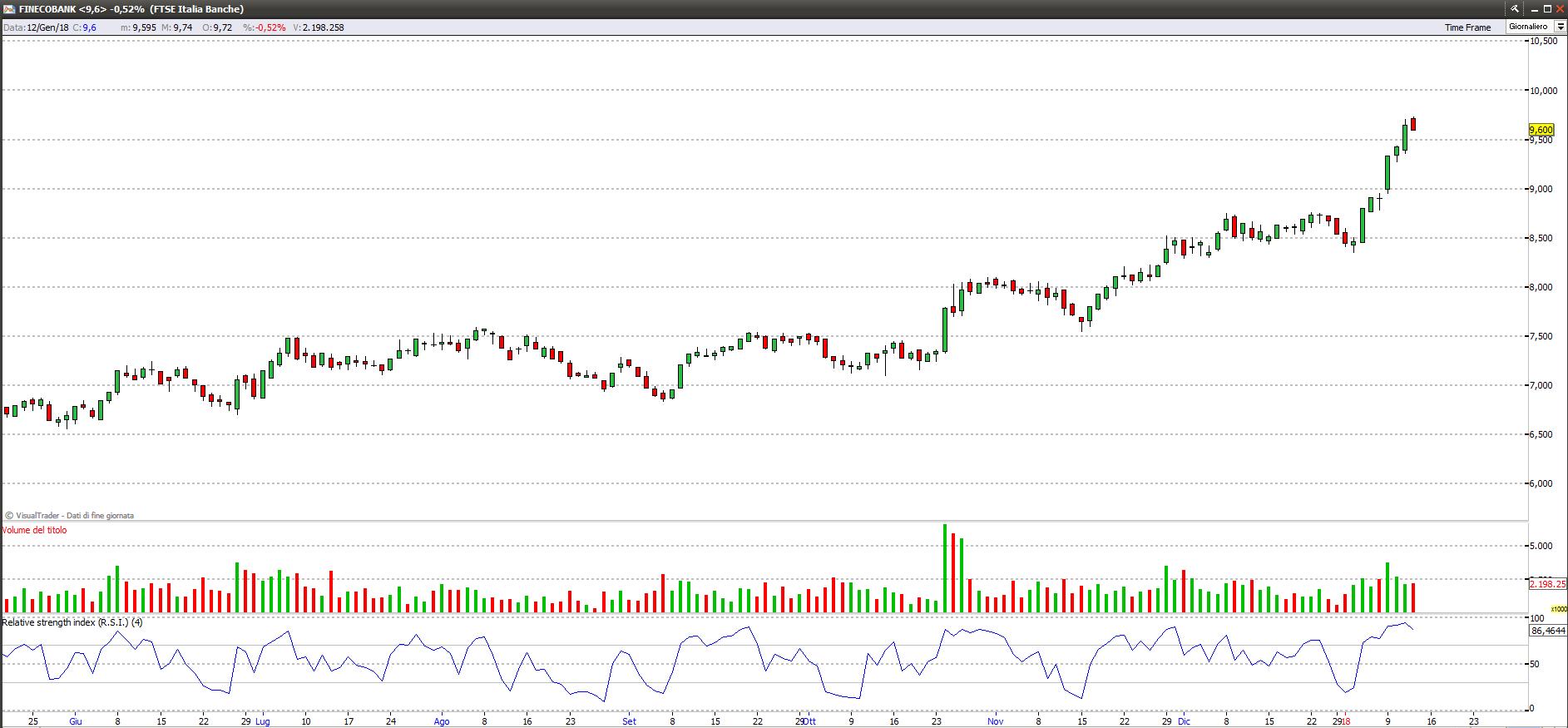Click the 10,000 price axis label
Screen dimensions: 1568x728
coord(1544,91)
